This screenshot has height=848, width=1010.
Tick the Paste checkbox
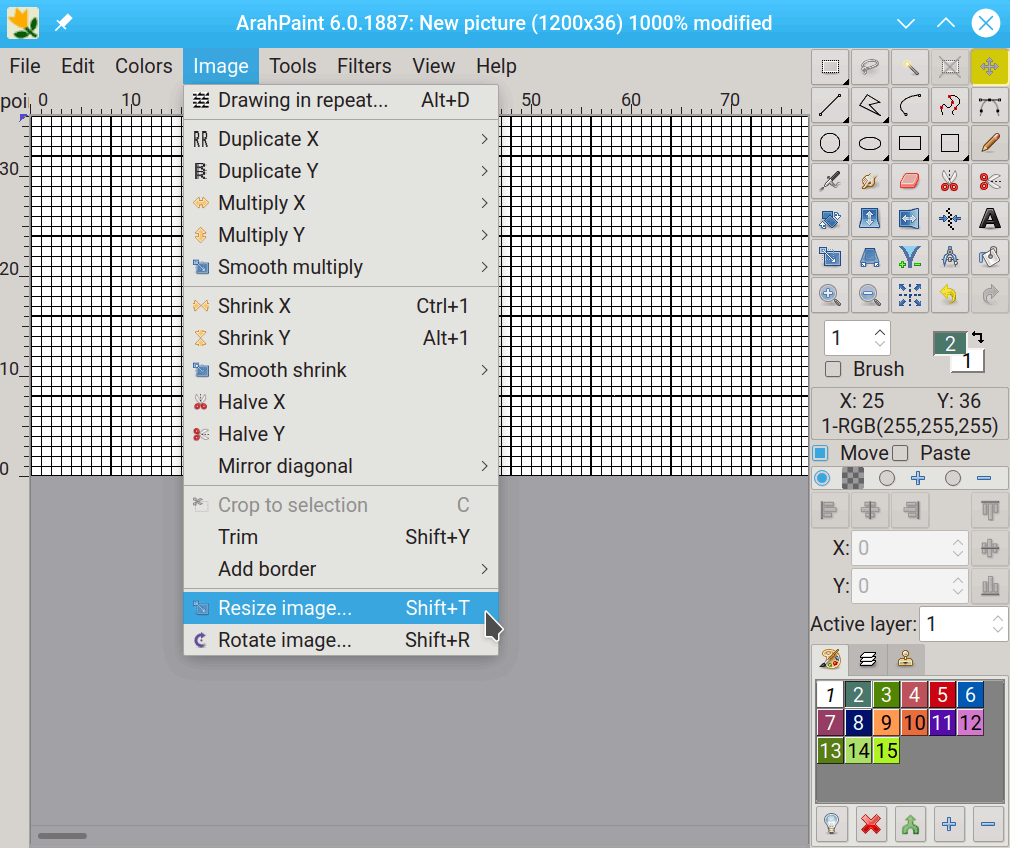click(900, 453)
